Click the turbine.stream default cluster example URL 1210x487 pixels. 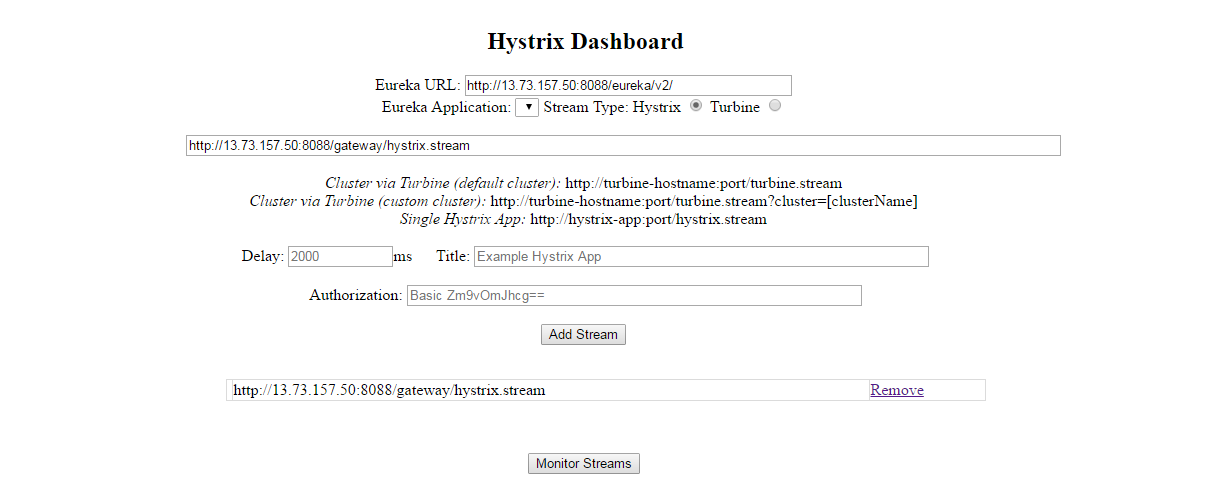pyautogui.click(x=704, y=184)
